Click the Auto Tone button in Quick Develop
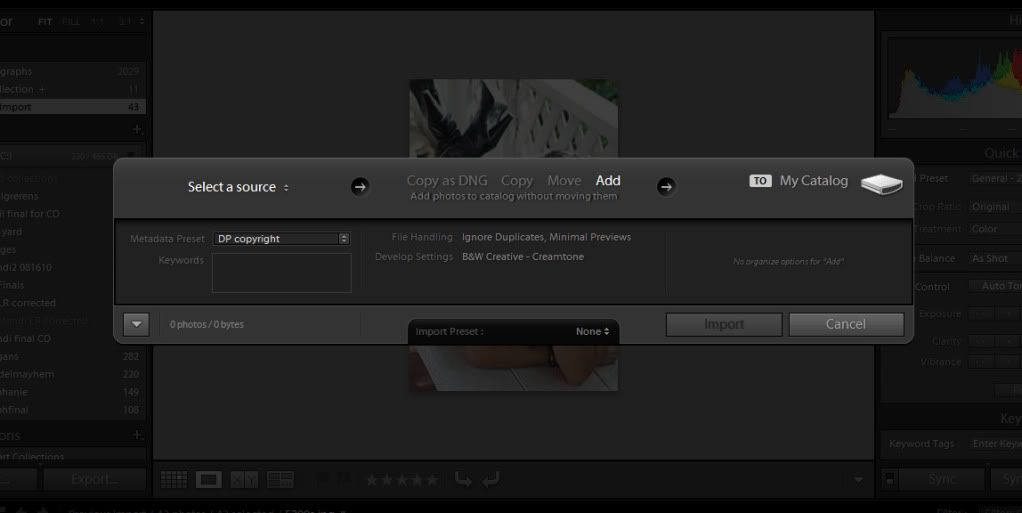The height and width of the screenshot is (513, 1022). pos(995,286)
